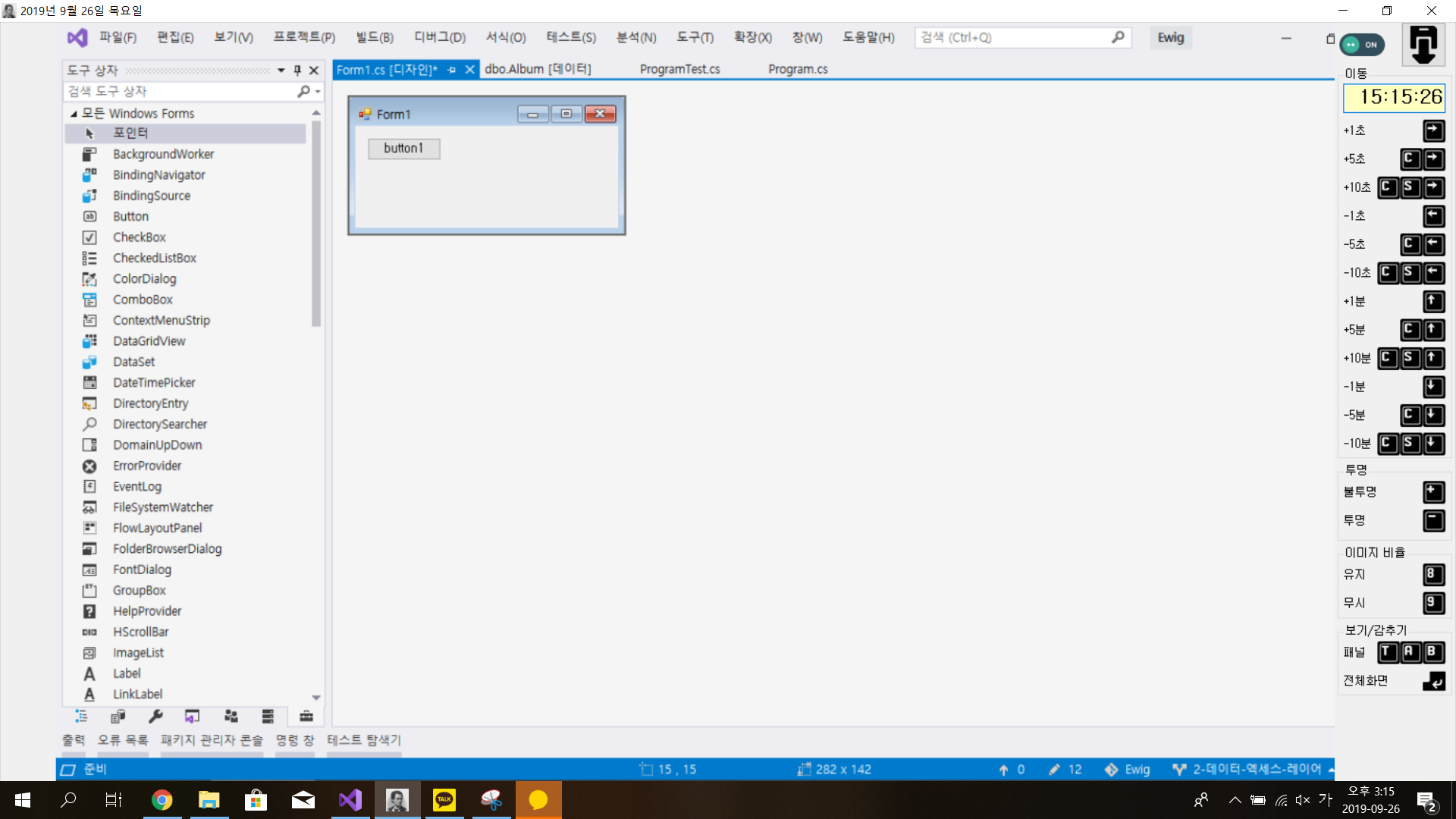The height and width of the screenshot is (819, 1456).
Task: Click button1 on the Form1 designer
Action: pyautogui.click(x=403, y=148)
